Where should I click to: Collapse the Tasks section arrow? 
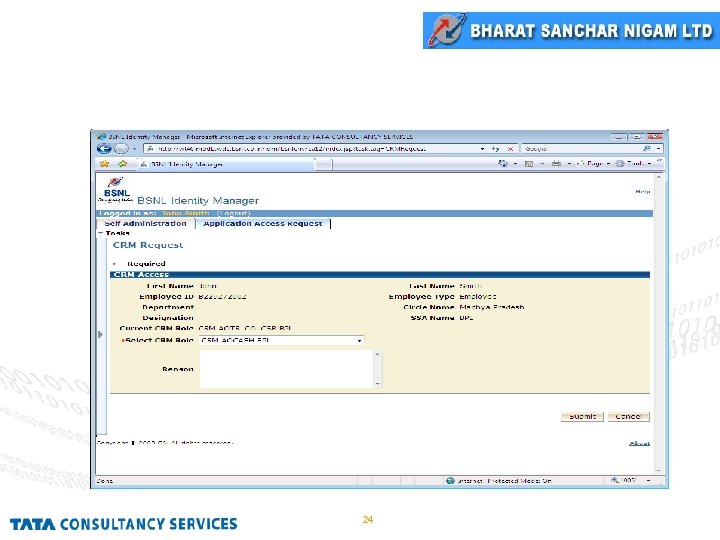(x=100, y=233)
